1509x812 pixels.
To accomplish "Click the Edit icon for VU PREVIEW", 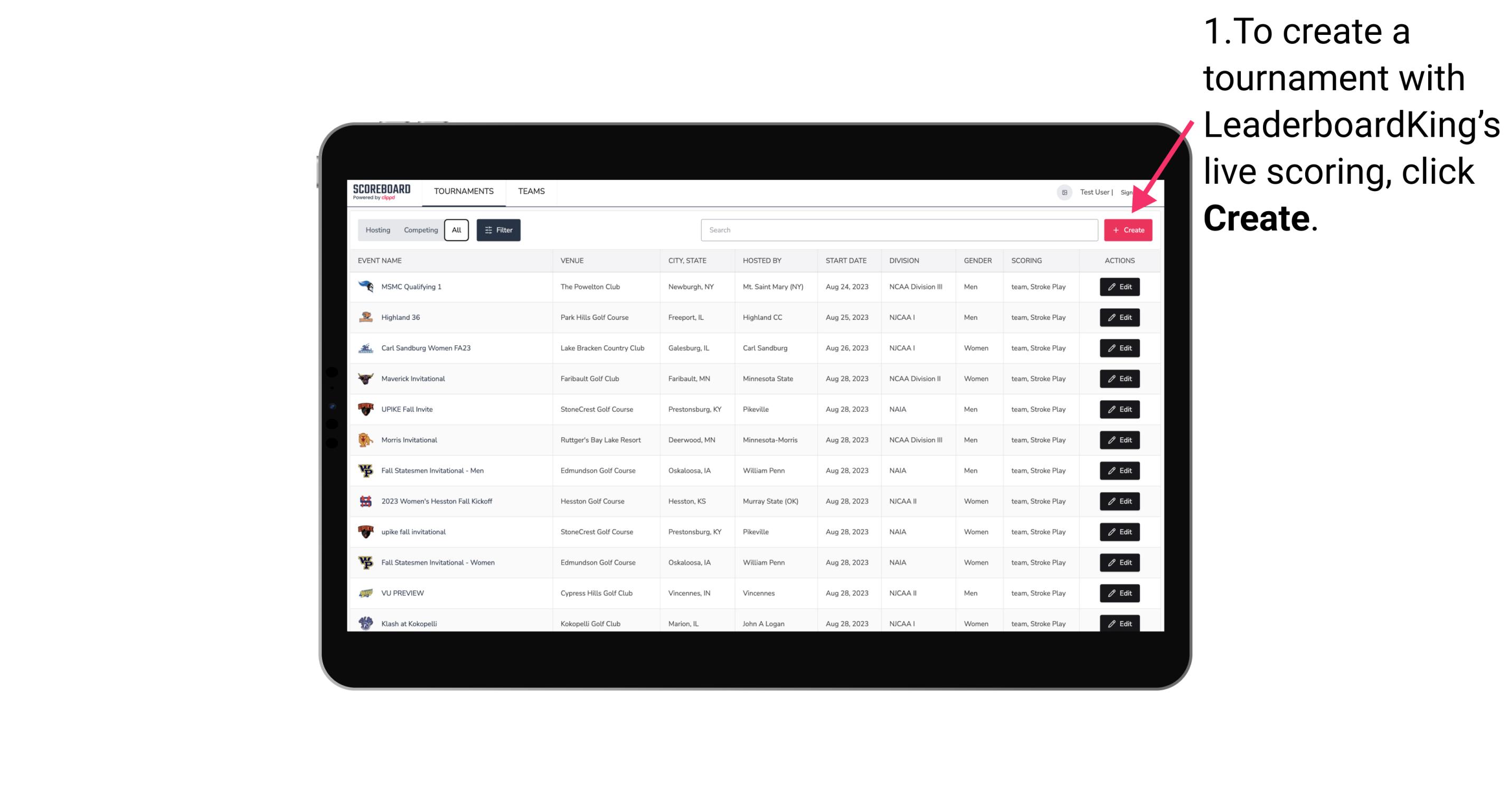I will [1119, 593].
